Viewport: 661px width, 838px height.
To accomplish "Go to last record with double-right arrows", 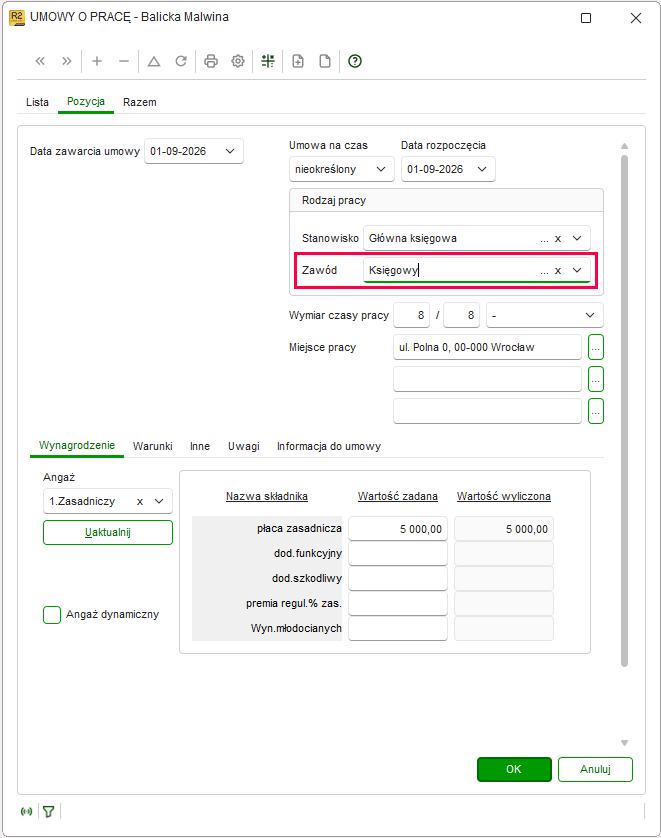I will 67,61.
